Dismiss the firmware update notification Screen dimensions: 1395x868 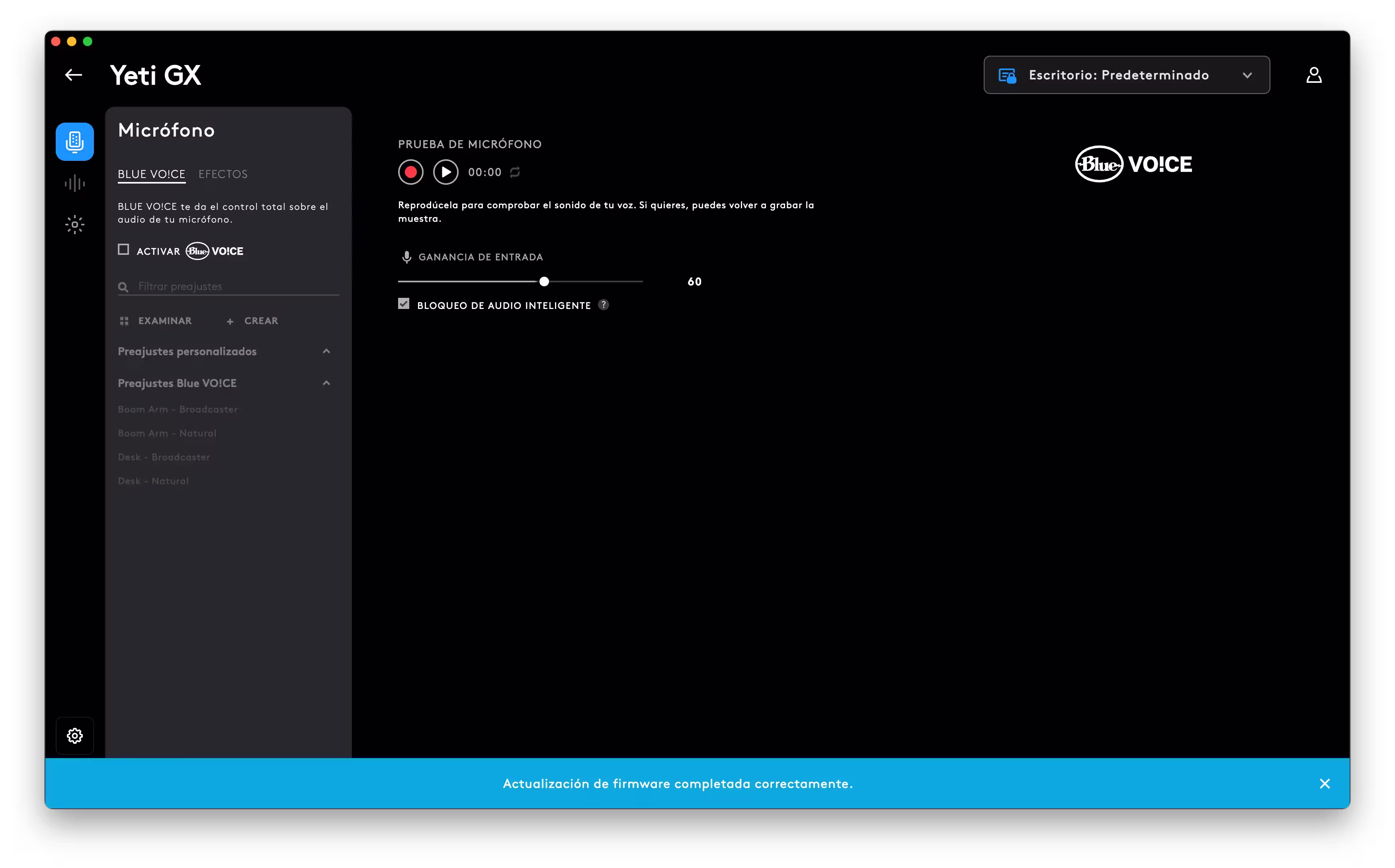1325,784
